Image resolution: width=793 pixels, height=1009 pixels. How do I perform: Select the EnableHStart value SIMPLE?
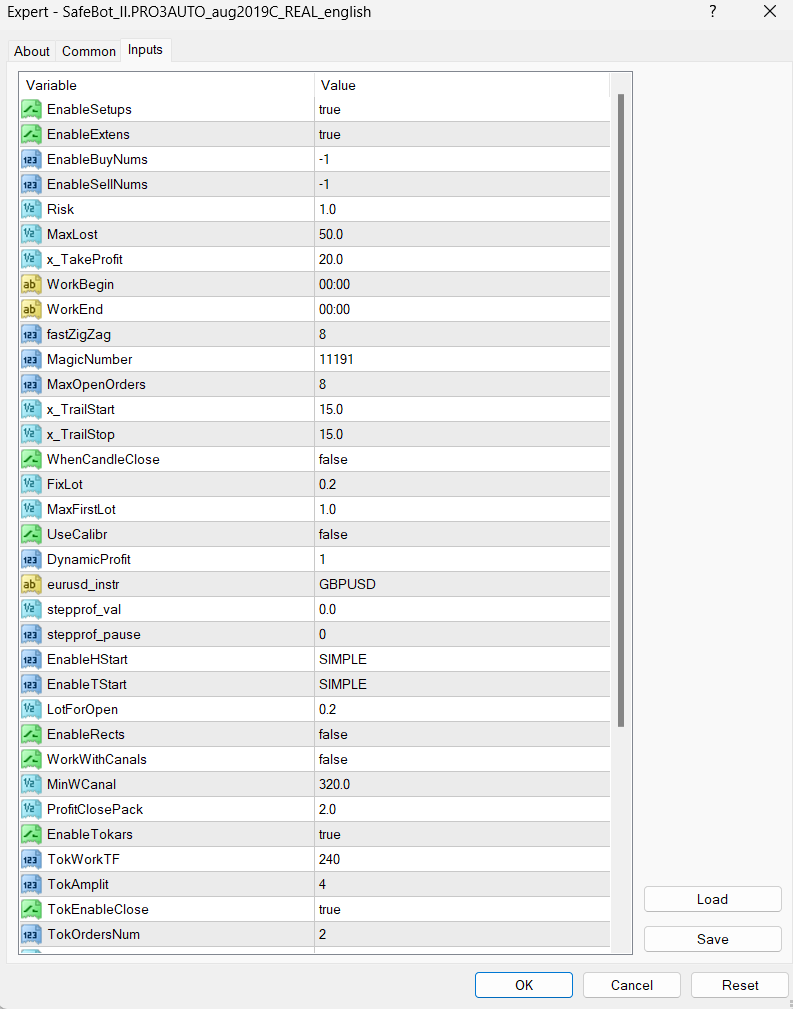click(x=343, y=660)
